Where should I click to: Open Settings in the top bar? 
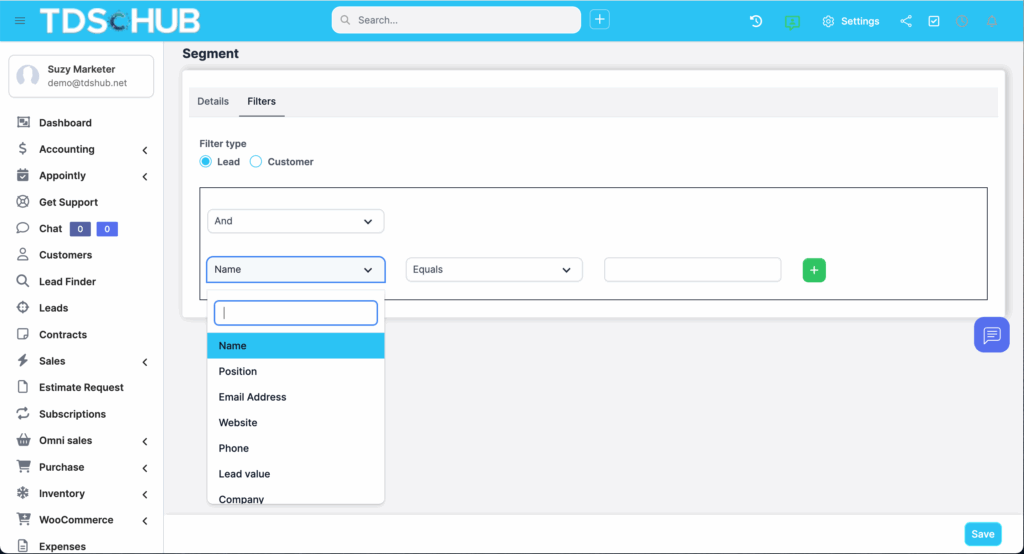[851, 21]
